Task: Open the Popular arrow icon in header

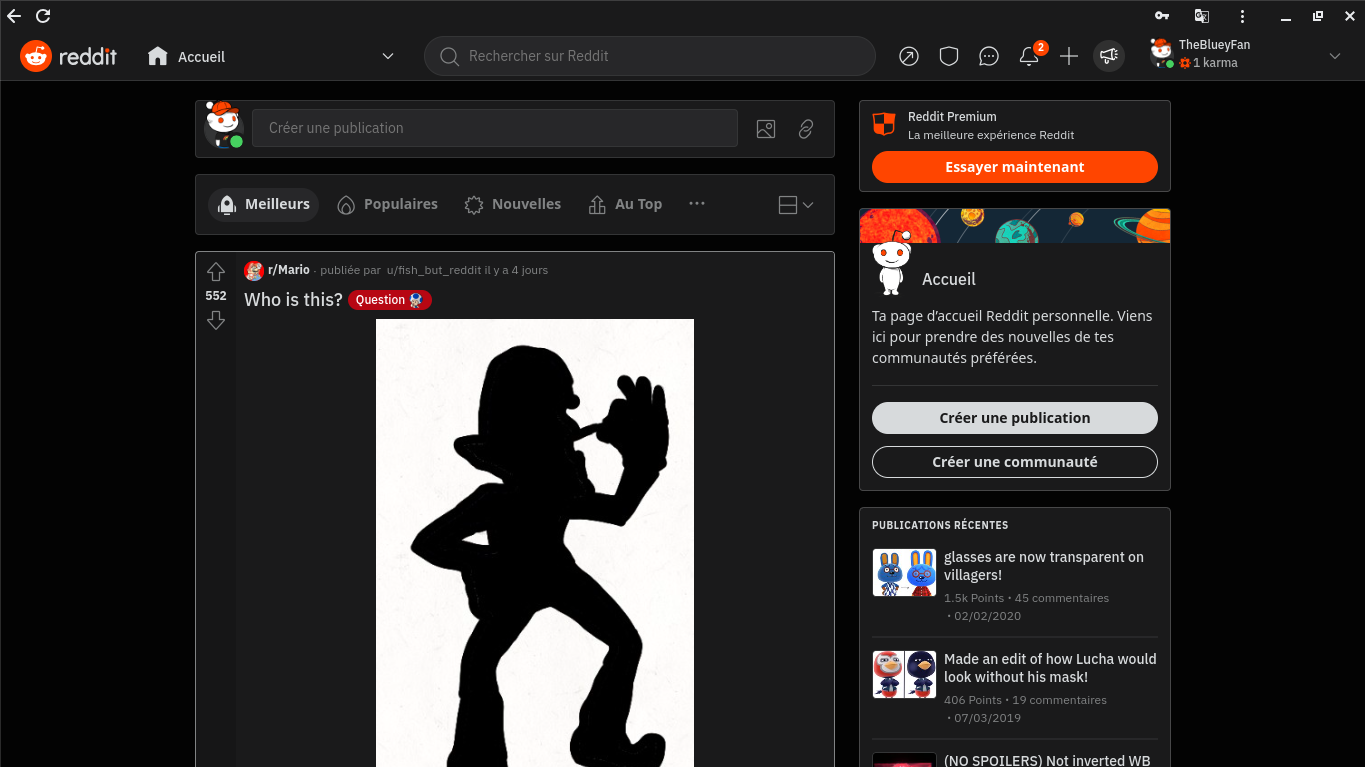Action: click(x=908, y=57)
